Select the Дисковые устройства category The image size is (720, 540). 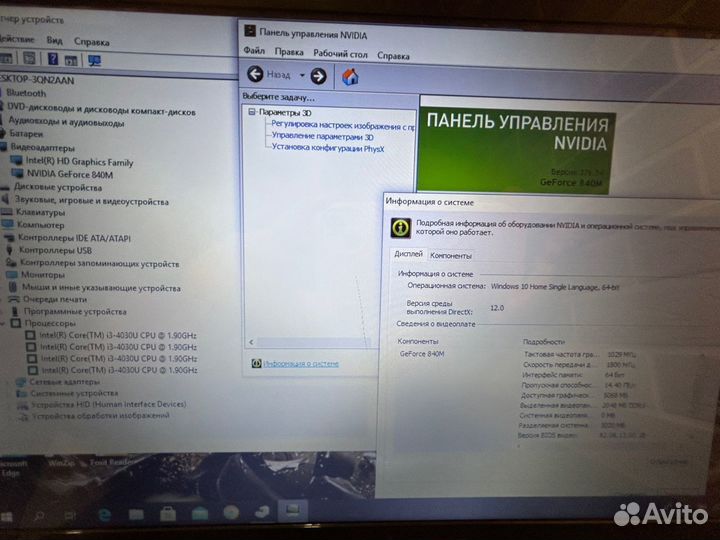tap(58, 187)
